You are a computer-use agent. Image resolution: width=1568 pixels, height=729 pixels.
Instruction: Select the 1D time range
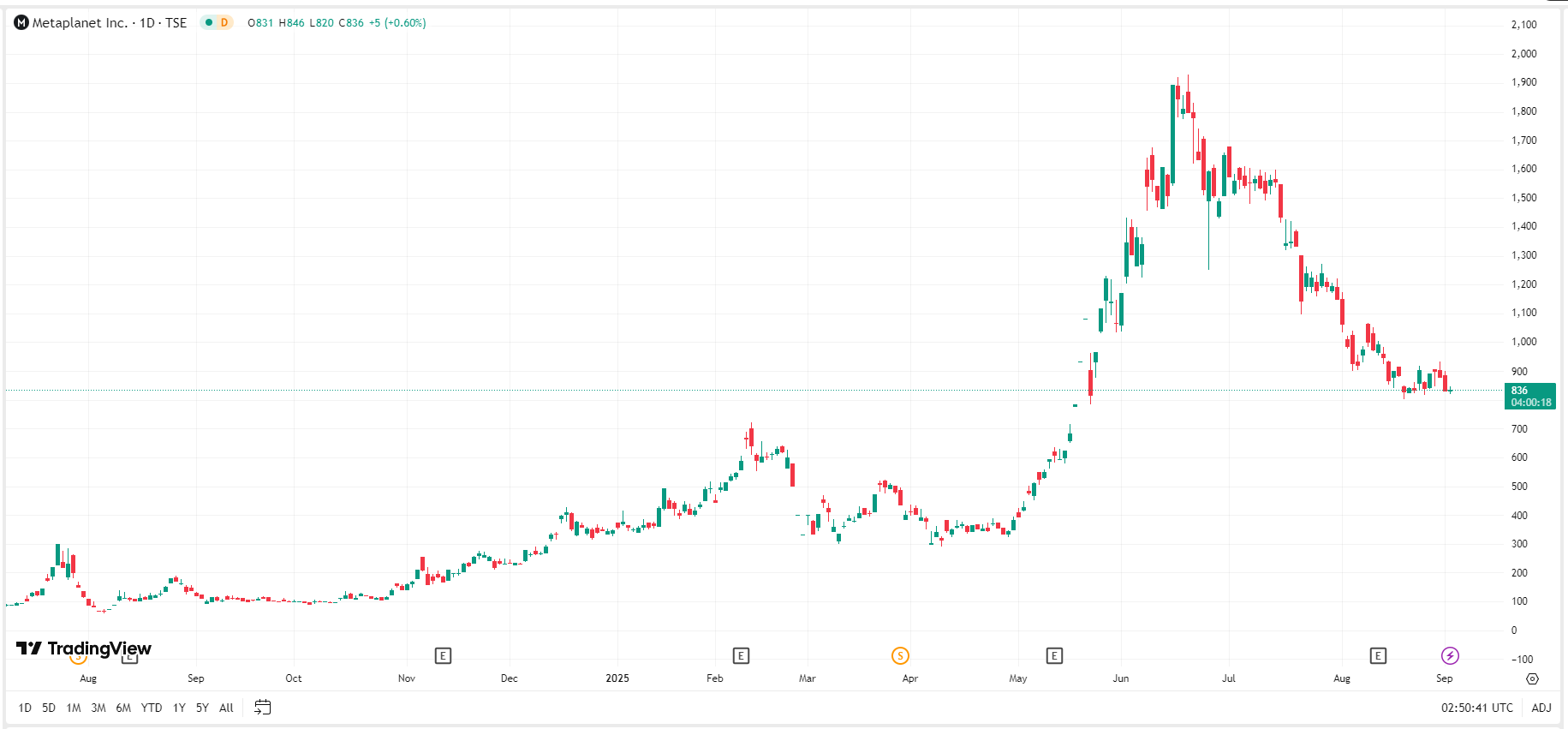(25, 708)
